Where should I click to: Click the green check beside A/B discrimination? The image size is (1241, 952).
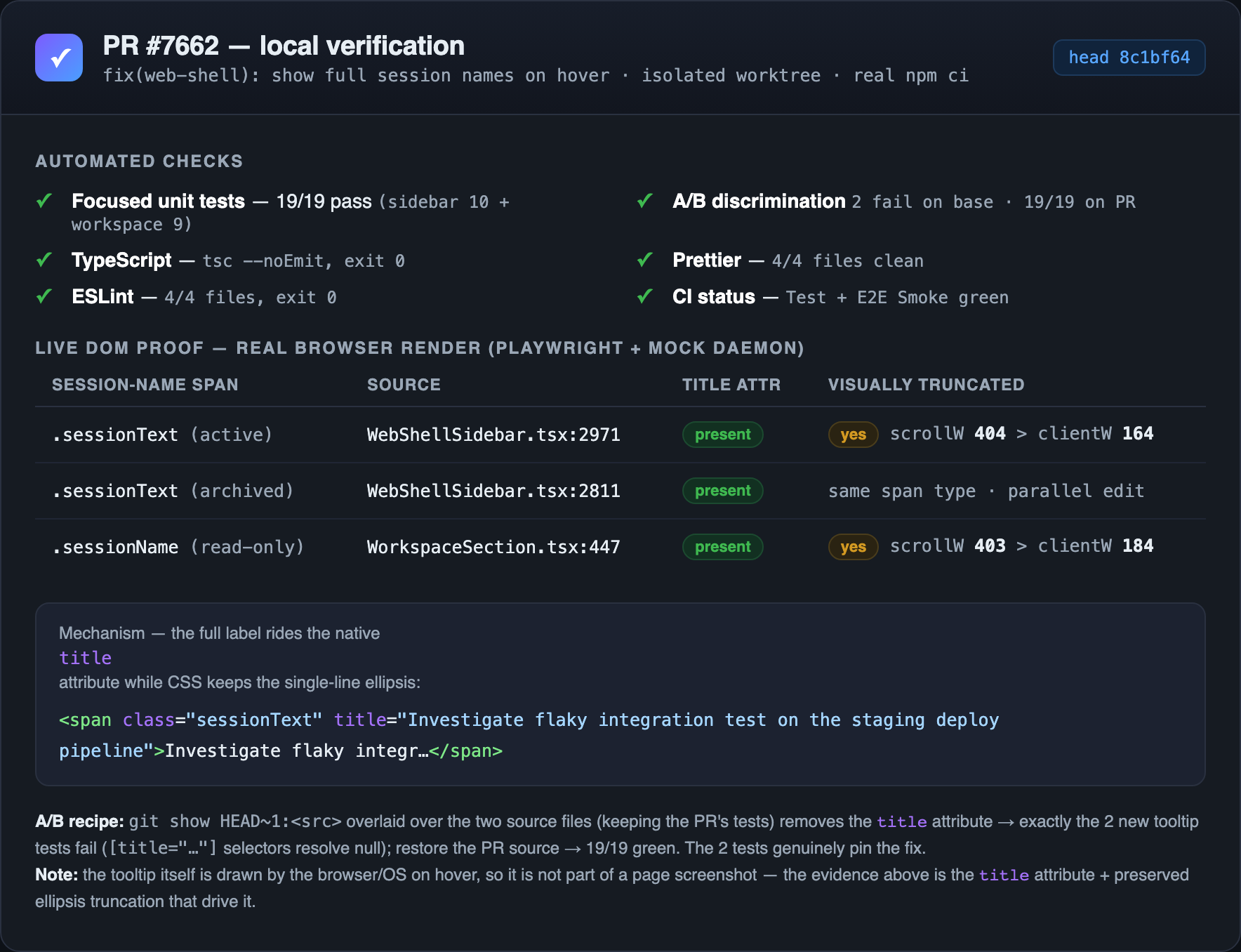coord(645,201)
